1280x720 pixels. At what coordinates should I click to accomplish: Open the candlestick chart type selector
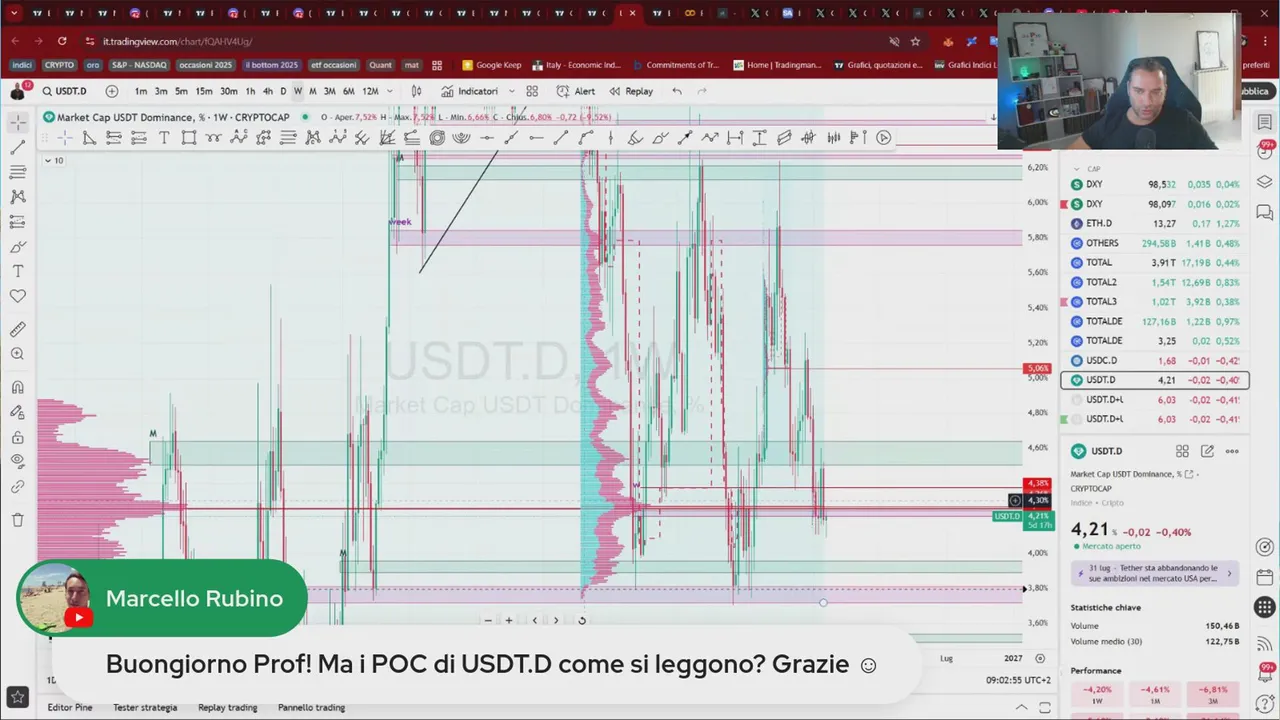(x=416, y=91)
